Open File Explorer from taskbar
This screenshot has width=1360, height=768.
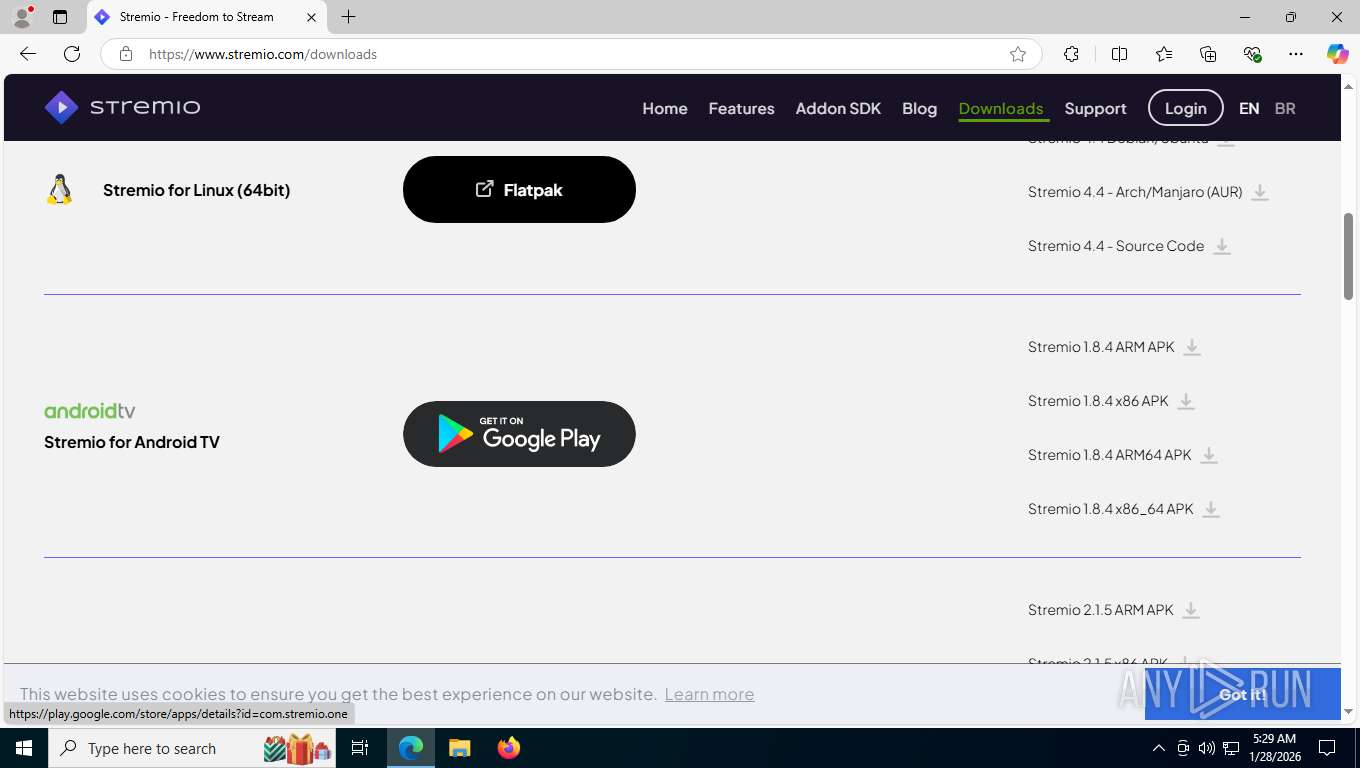tap(459, 748)
